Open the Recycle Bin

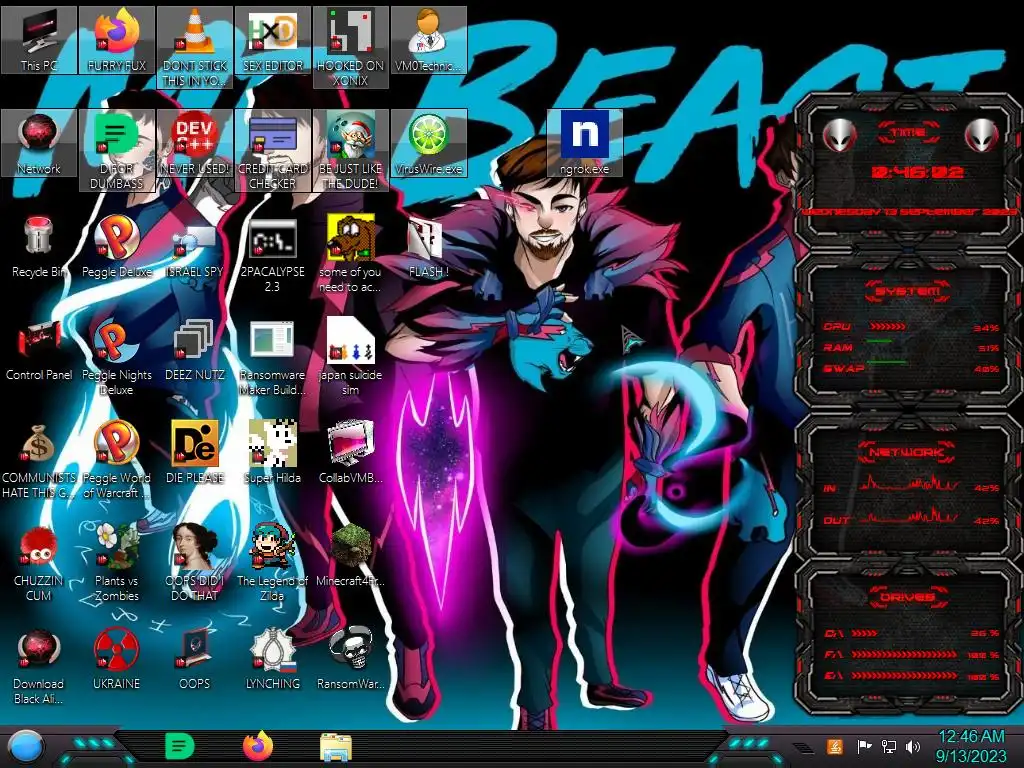tap(39, 246)
